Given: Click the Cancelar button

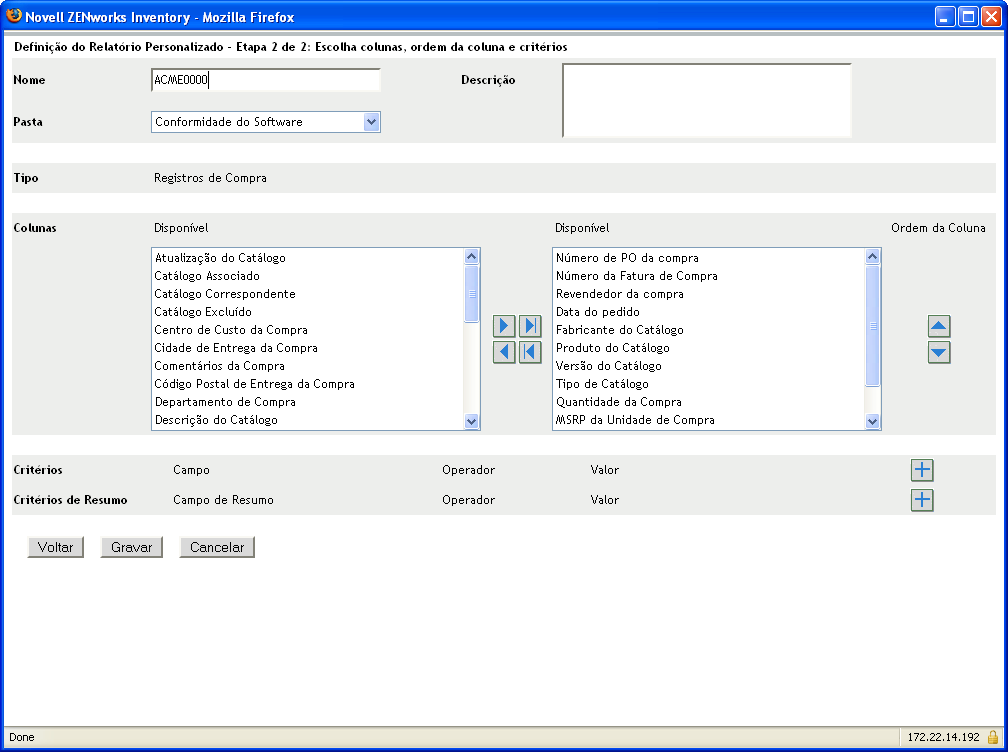Looking at the screenshot, I should pyautogui.click(x=217, y=547).
